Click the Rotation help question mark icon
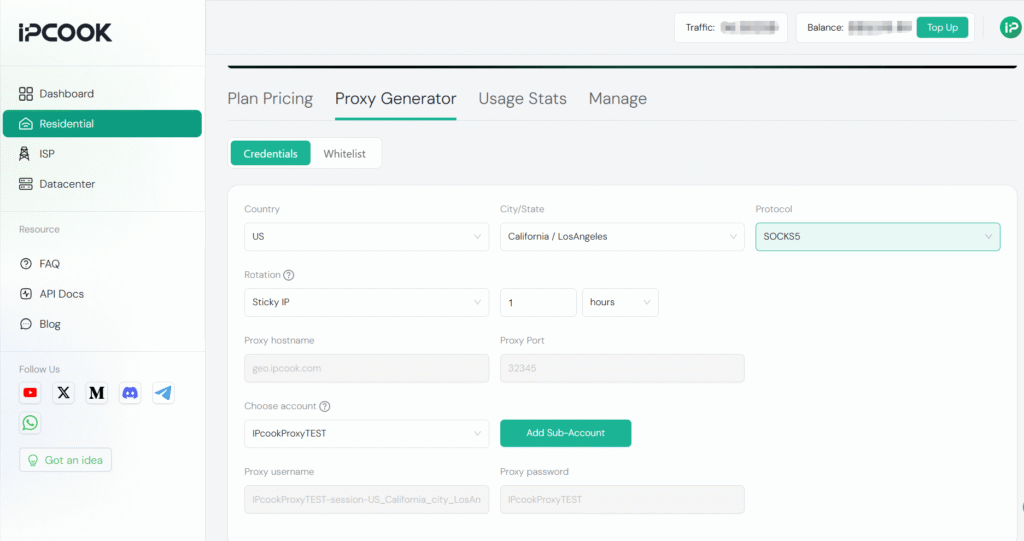This screenshot has height=541, width=1024. (x=289, y=275)
